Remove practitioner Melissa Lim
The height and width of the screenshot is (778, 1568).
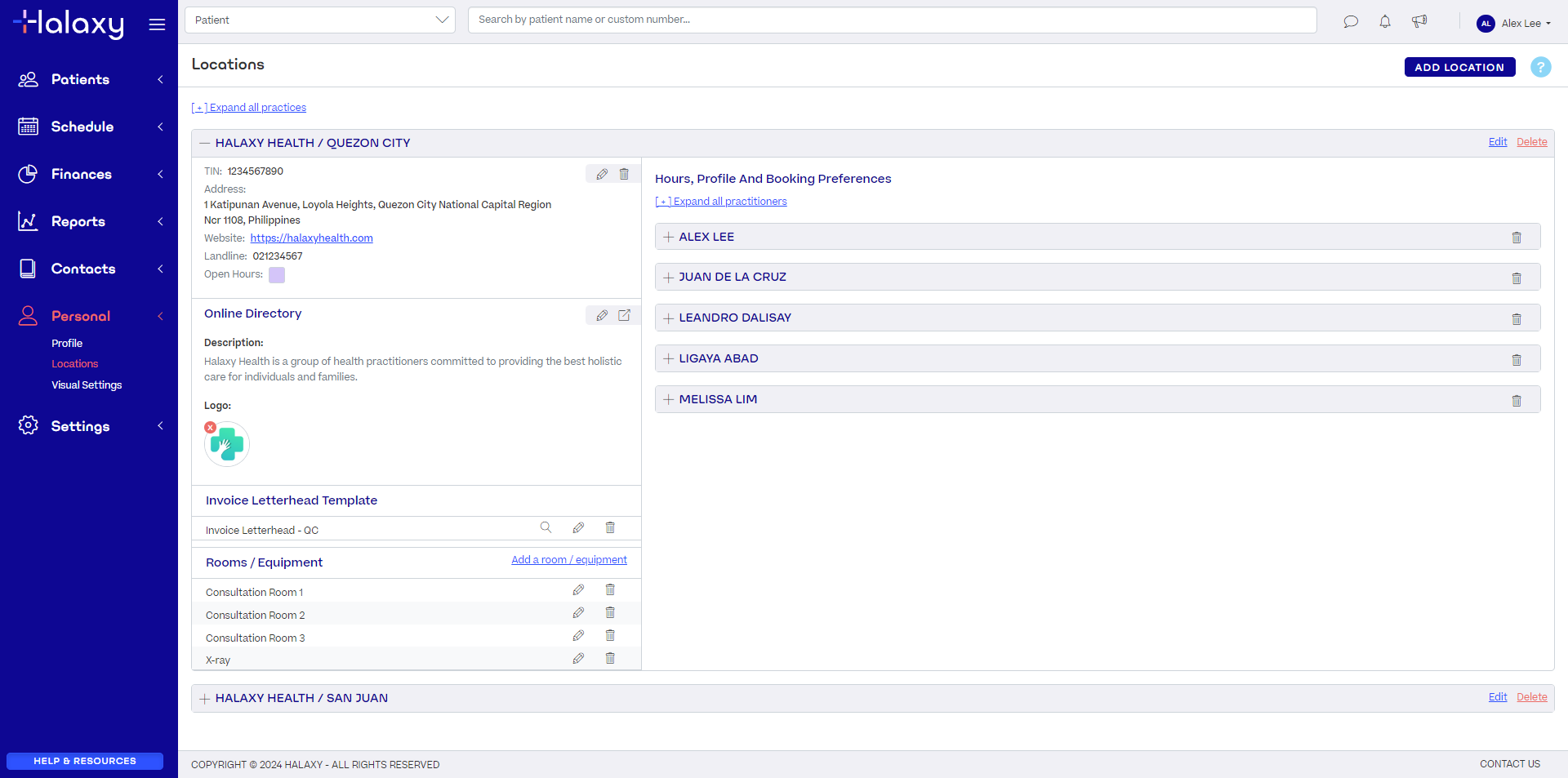(x=1517, y=401)
